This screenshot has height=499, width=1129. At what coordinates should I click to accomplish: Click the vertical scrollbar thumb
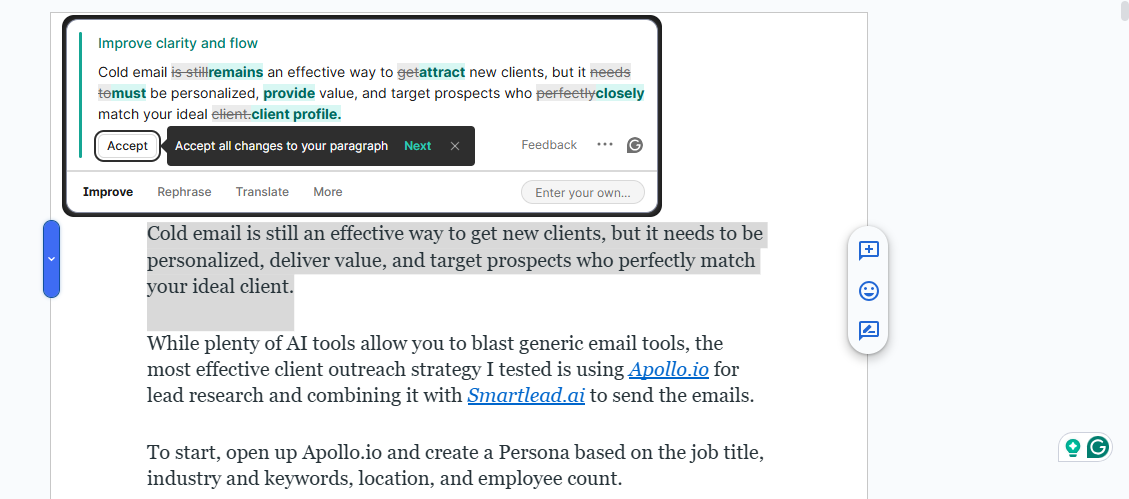point(1124,10)
